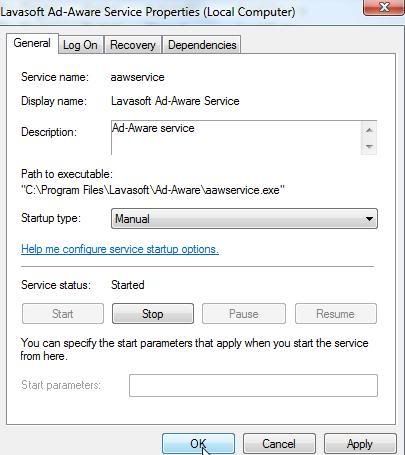Confirm changes with the OK button
Viewport: 405px width, 455px height.
[x=199, y=444]
